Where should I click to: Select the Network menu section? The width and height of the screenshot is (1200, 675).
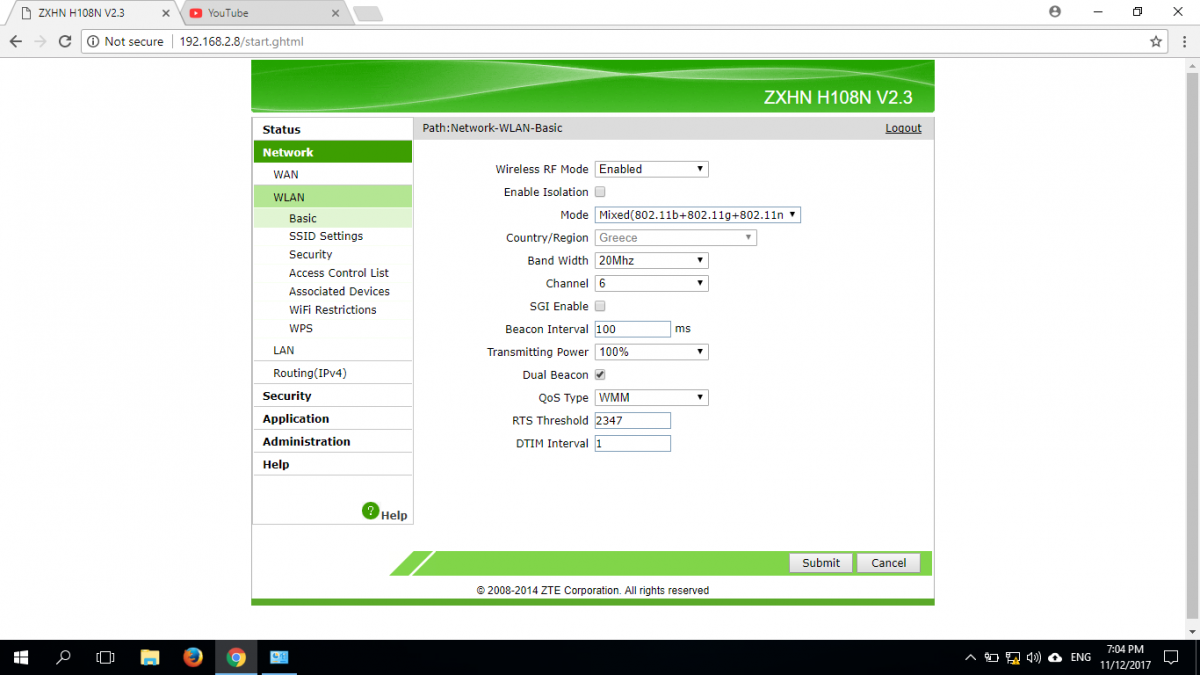click(x=332, y=152)
